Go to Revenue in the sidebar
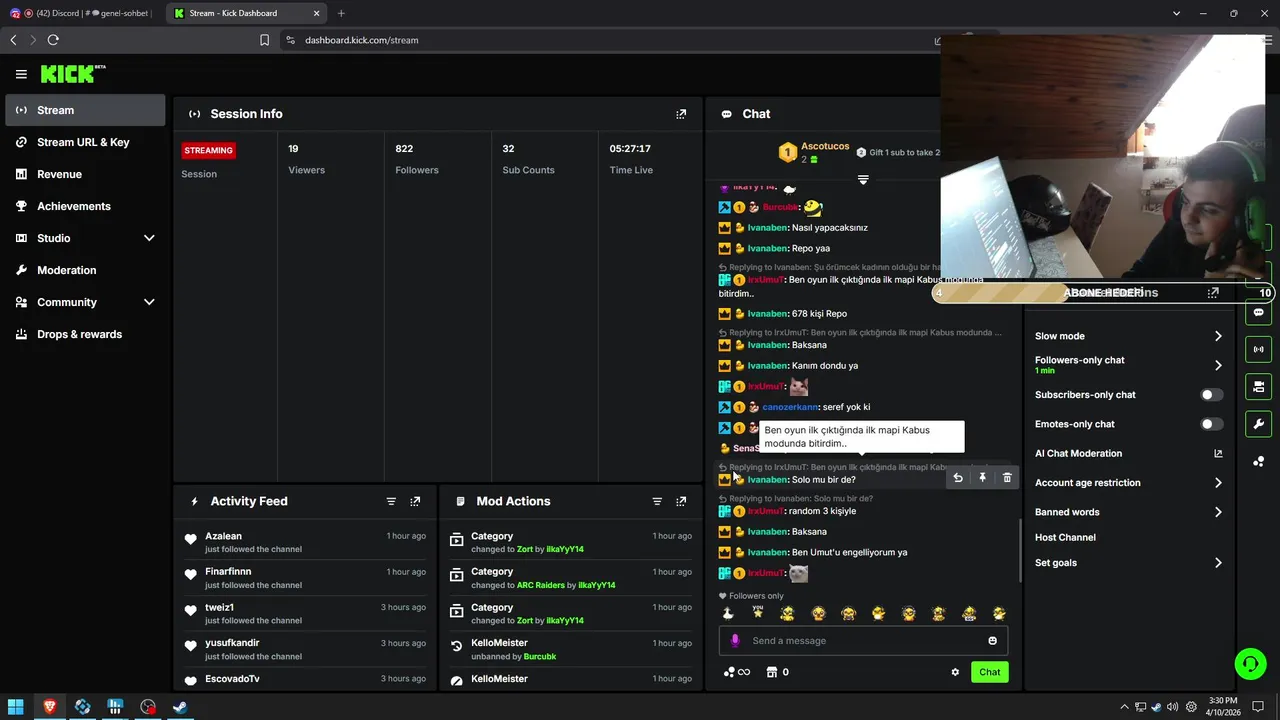 [85, 174]
